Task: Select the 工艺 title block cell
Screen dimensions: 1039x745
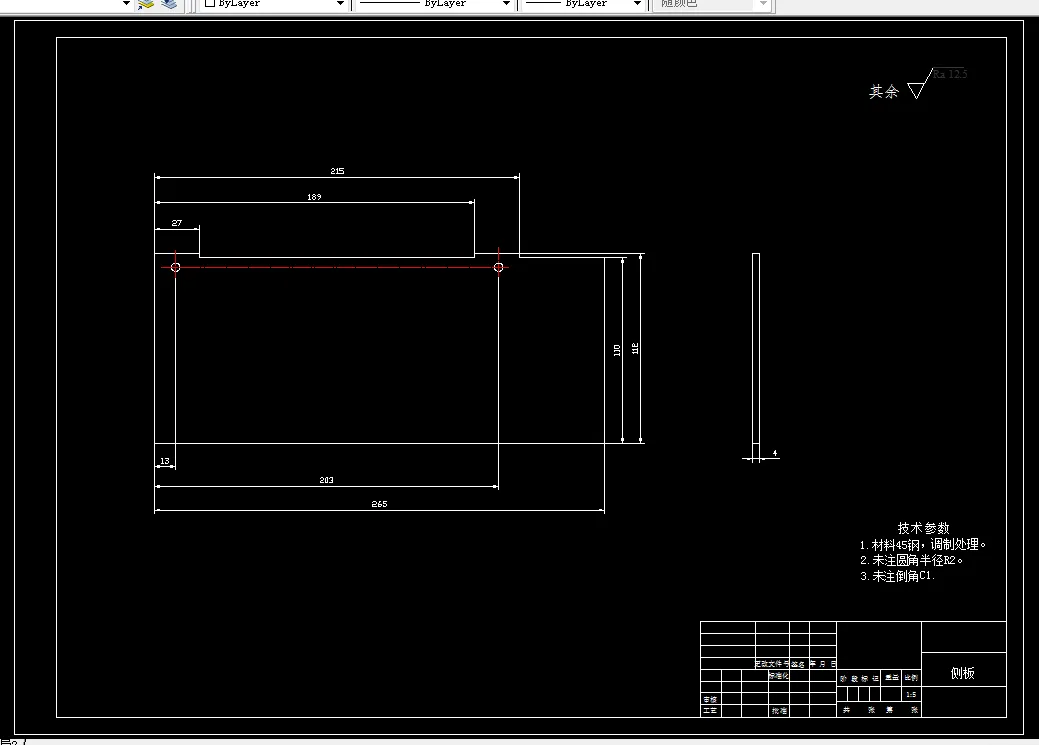Action: [x=710, y=711]
